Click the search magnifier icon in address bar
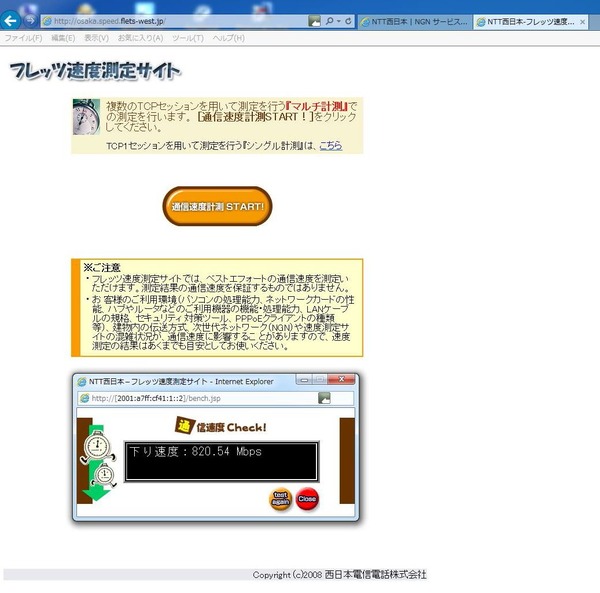 click(x=329, y=21)
